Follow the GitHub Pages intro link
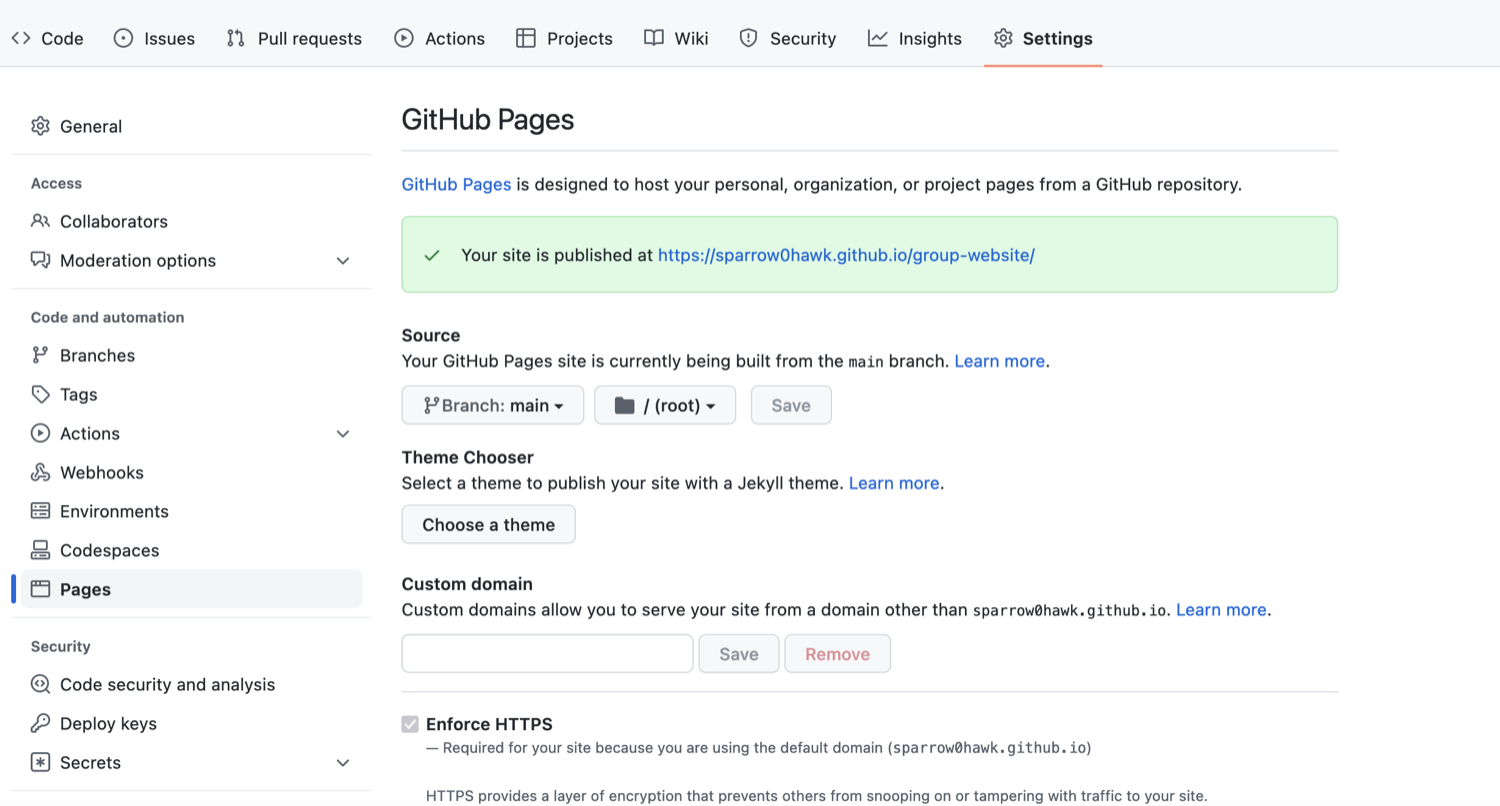 (x=457, y=184)
